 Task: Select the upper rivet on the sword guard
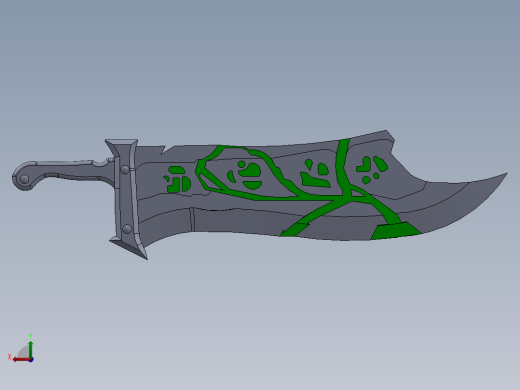tap(125, 170)
